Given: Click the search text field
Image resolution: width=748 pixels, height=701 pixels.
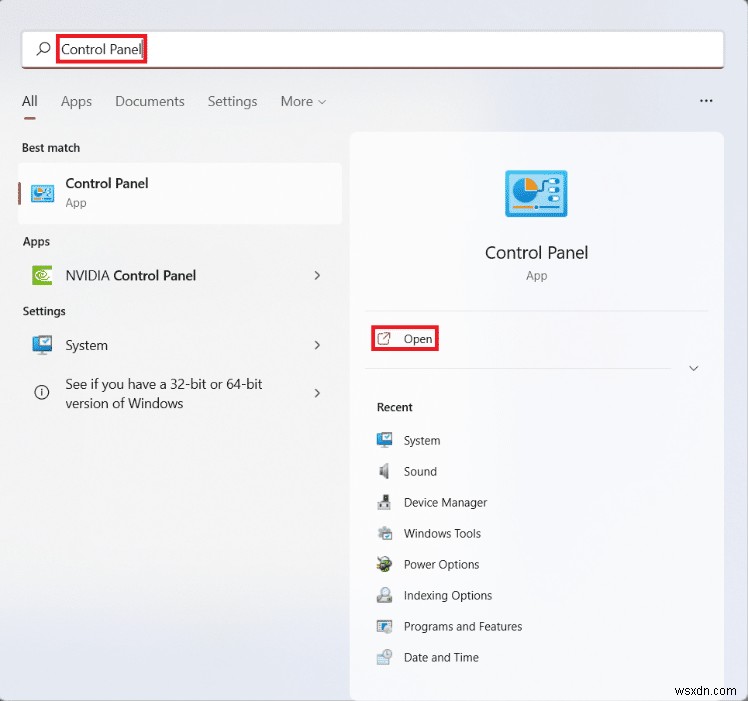Looking at the screenshot, I should [x=372, y=49].
